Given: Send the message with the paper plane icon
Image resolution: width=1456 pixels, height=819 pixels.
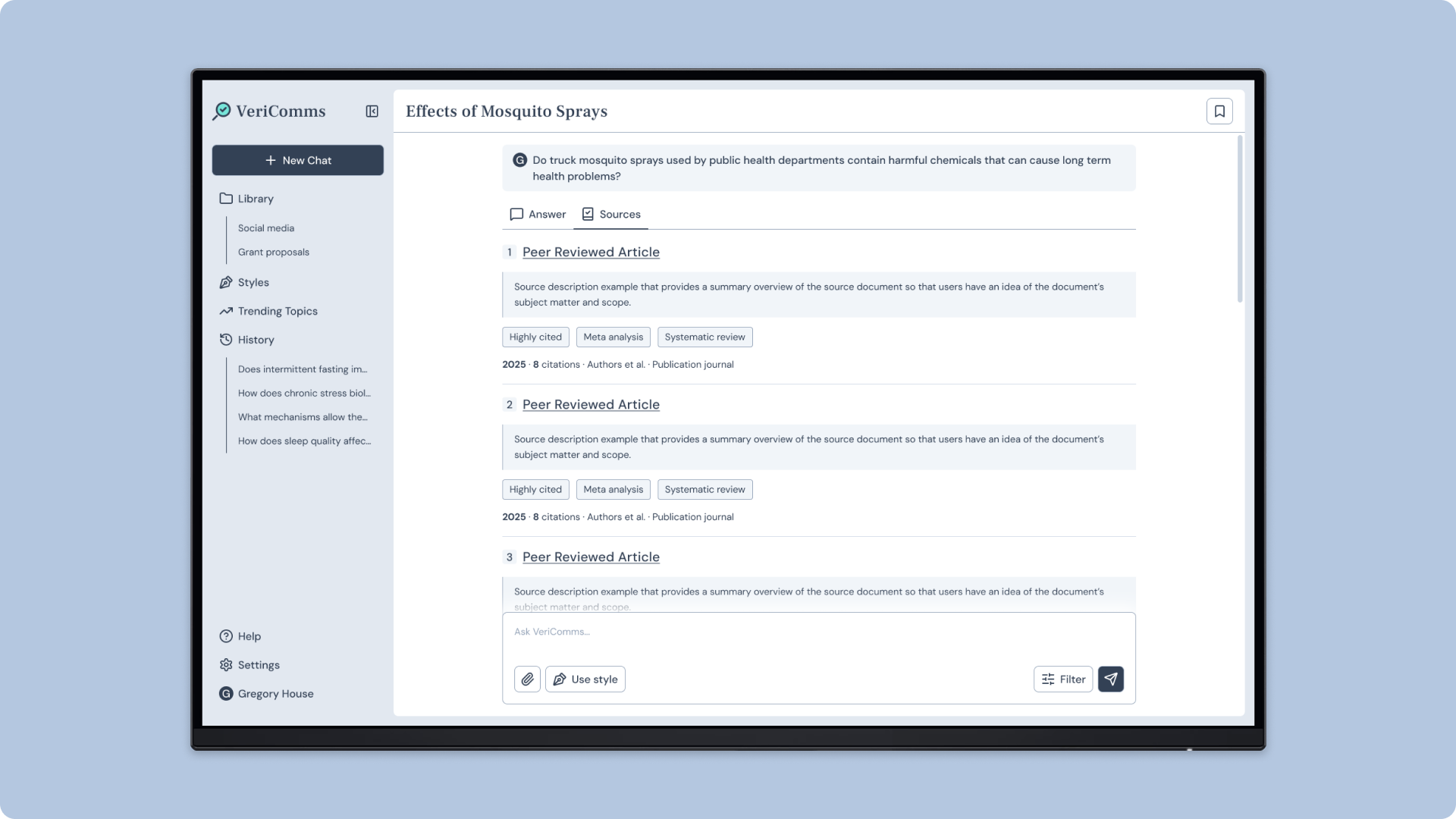Looking at the screenshot, I should [x=1110, y=679].
